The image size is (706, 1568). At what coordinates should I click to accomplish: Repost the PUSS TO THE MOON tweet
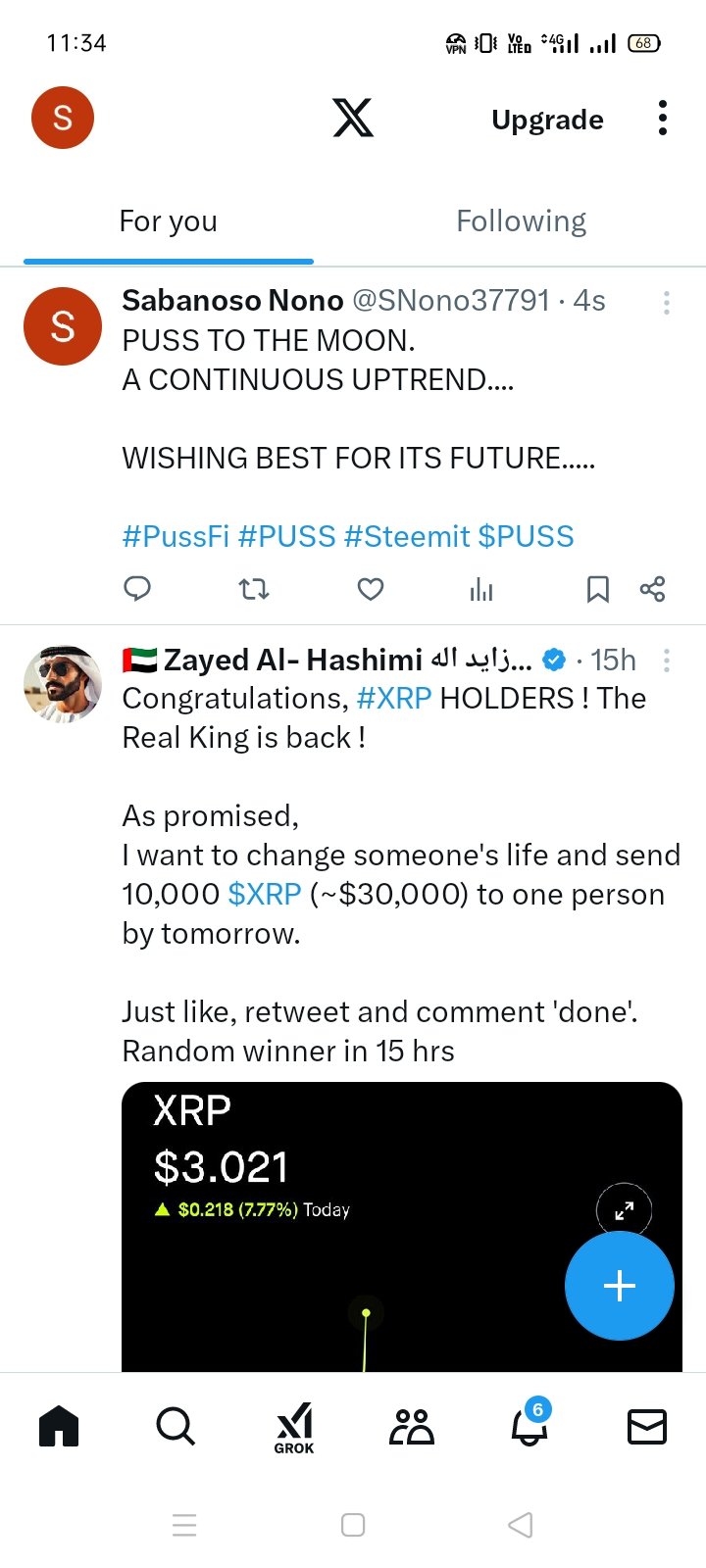(x=254, y=589)
